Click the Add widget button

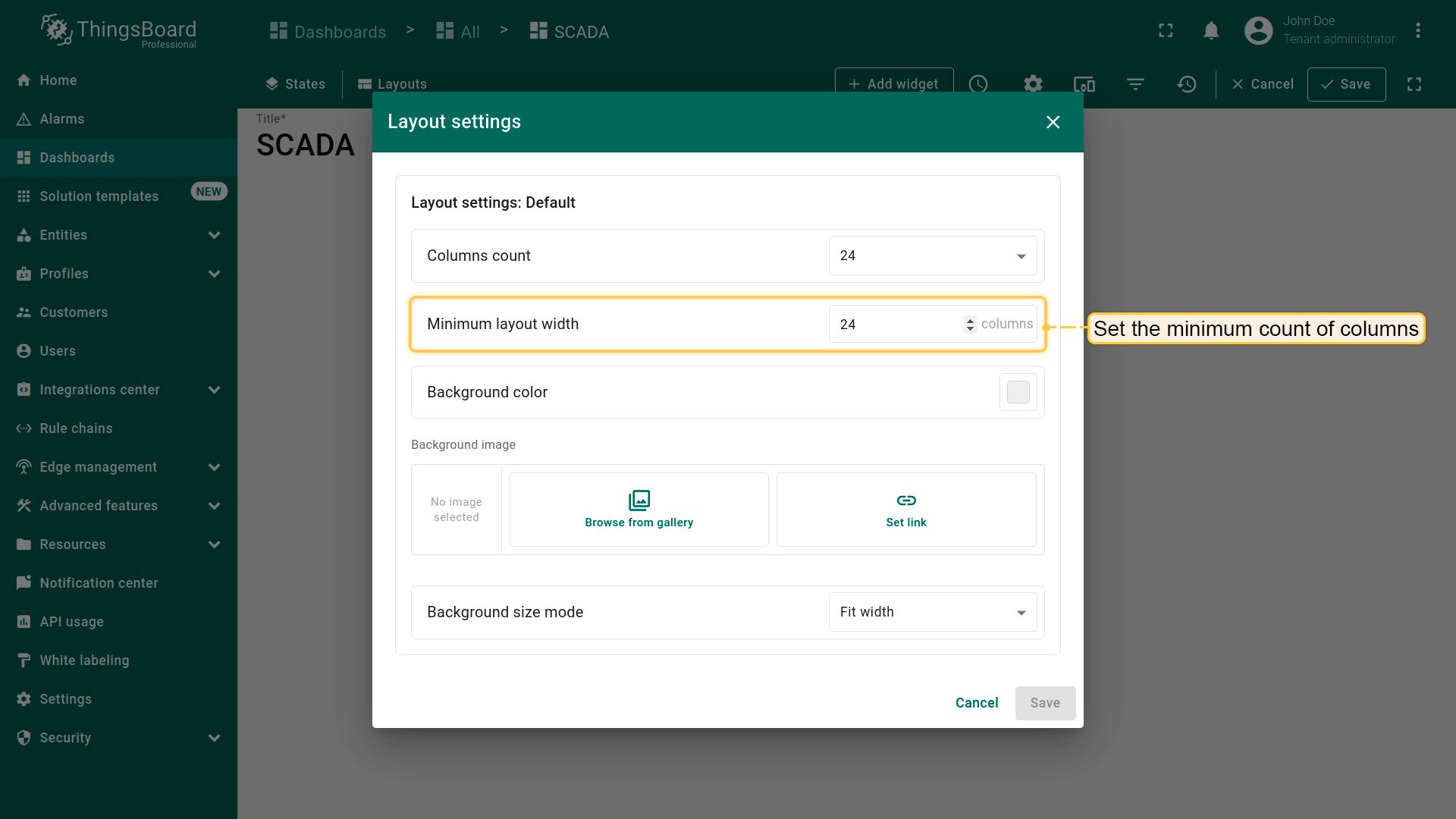point(893,84)
